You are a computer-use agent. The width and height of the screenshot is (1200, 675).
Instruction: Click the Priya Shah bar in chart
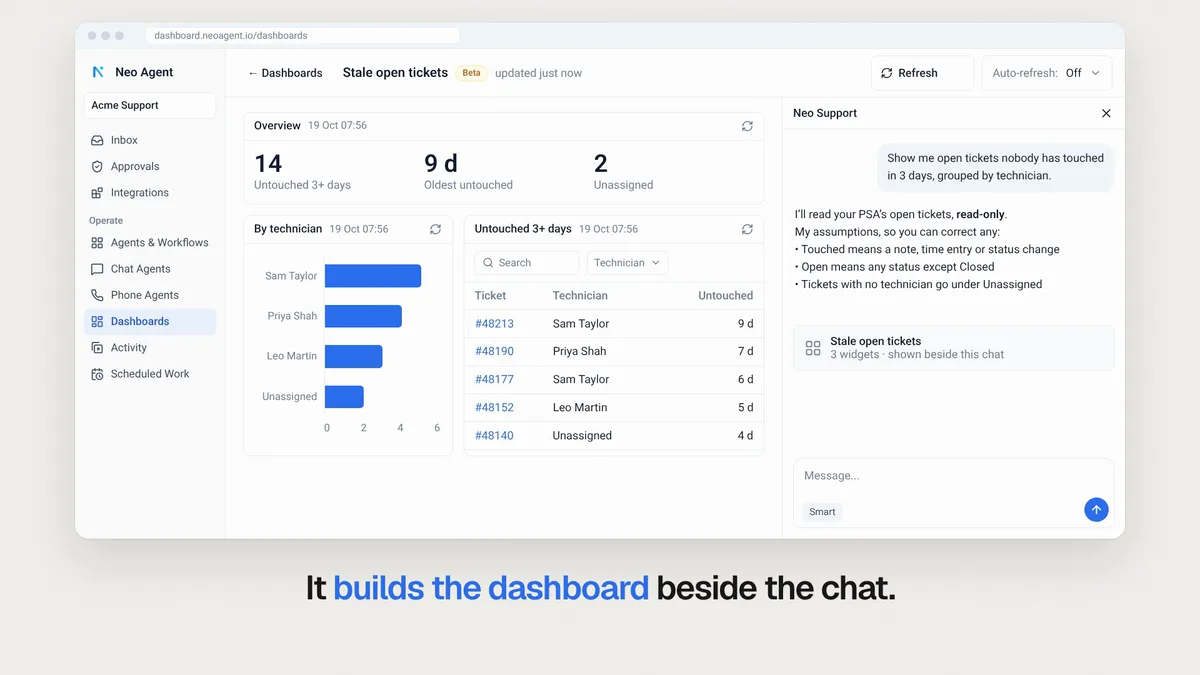coord(363,316)
